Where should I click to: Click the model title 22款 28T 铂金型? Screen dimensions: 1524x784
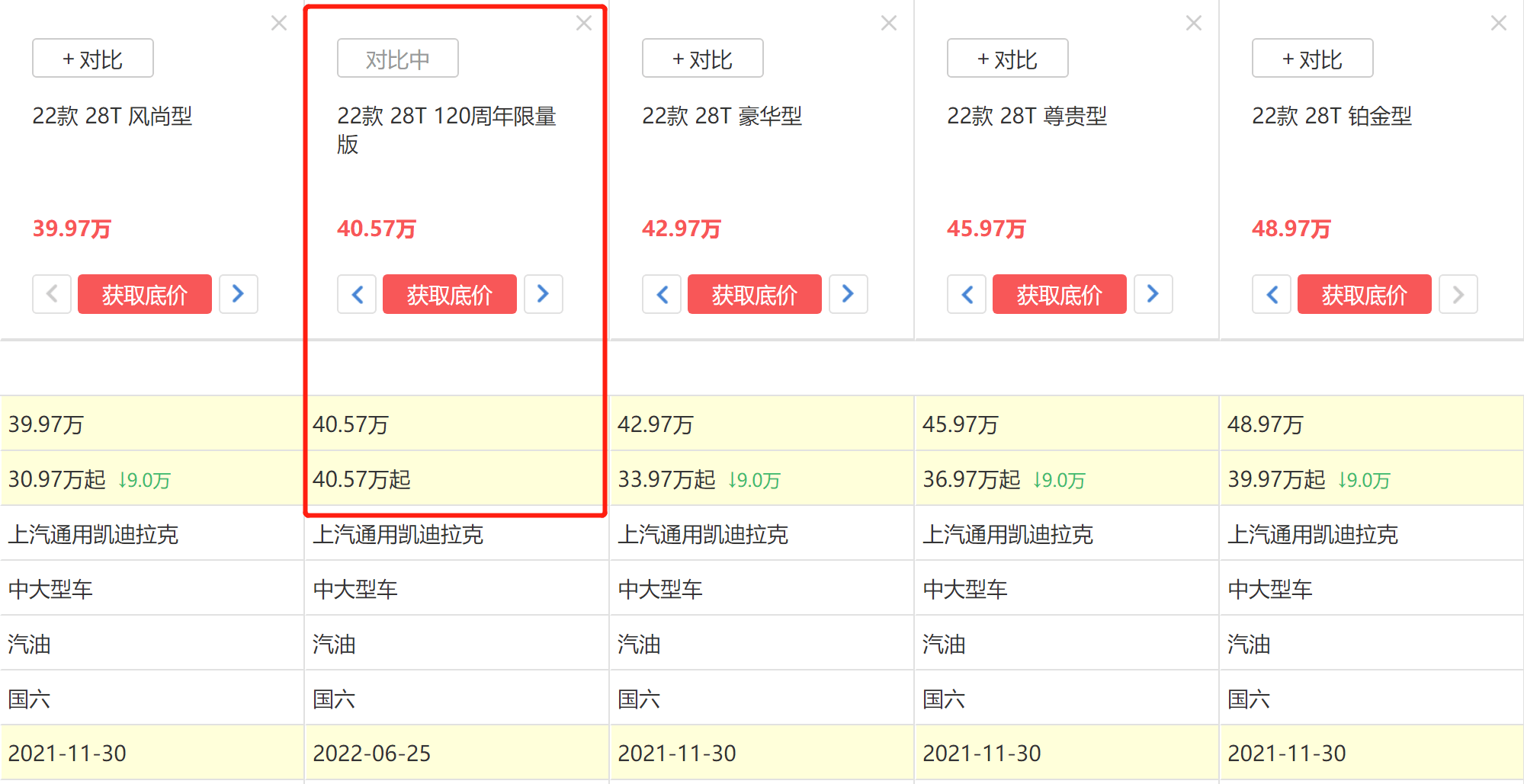coord(1331,117)
